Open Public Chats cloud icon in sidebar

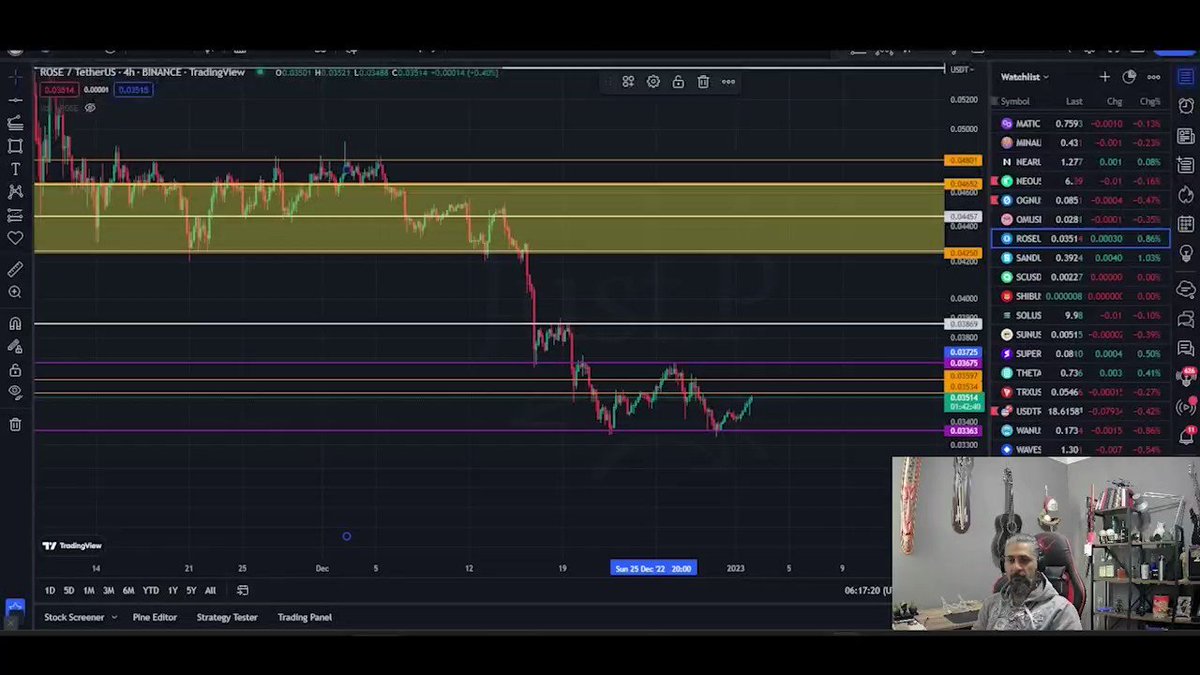tap(1186, 289)
